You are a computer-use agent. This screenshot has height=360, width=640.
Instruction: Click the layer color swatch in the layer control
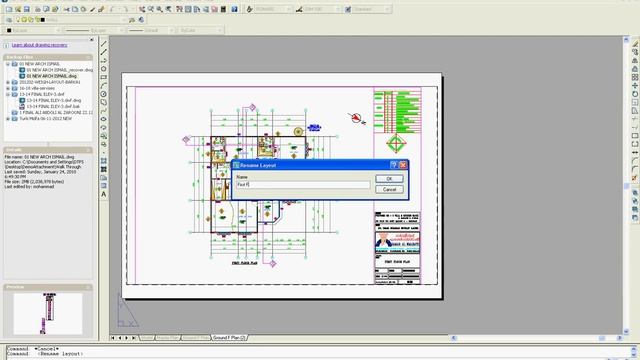point(42,20)
